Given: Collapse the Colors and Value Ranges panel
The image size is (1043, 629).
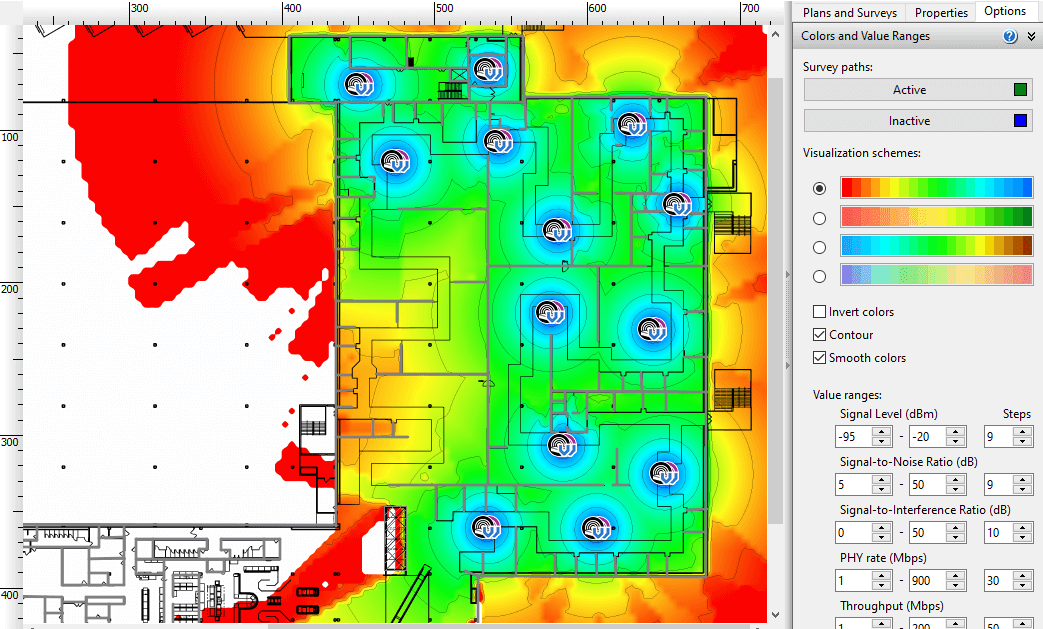Looking at the screenshot, I should tap(1031, 36).
